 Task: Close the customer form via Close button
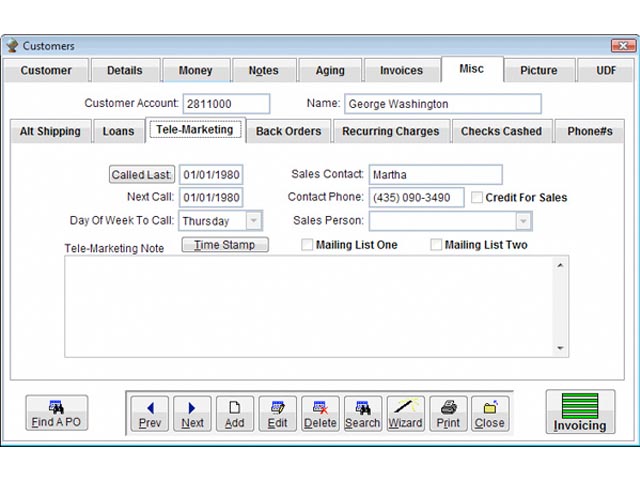point(490,413)
